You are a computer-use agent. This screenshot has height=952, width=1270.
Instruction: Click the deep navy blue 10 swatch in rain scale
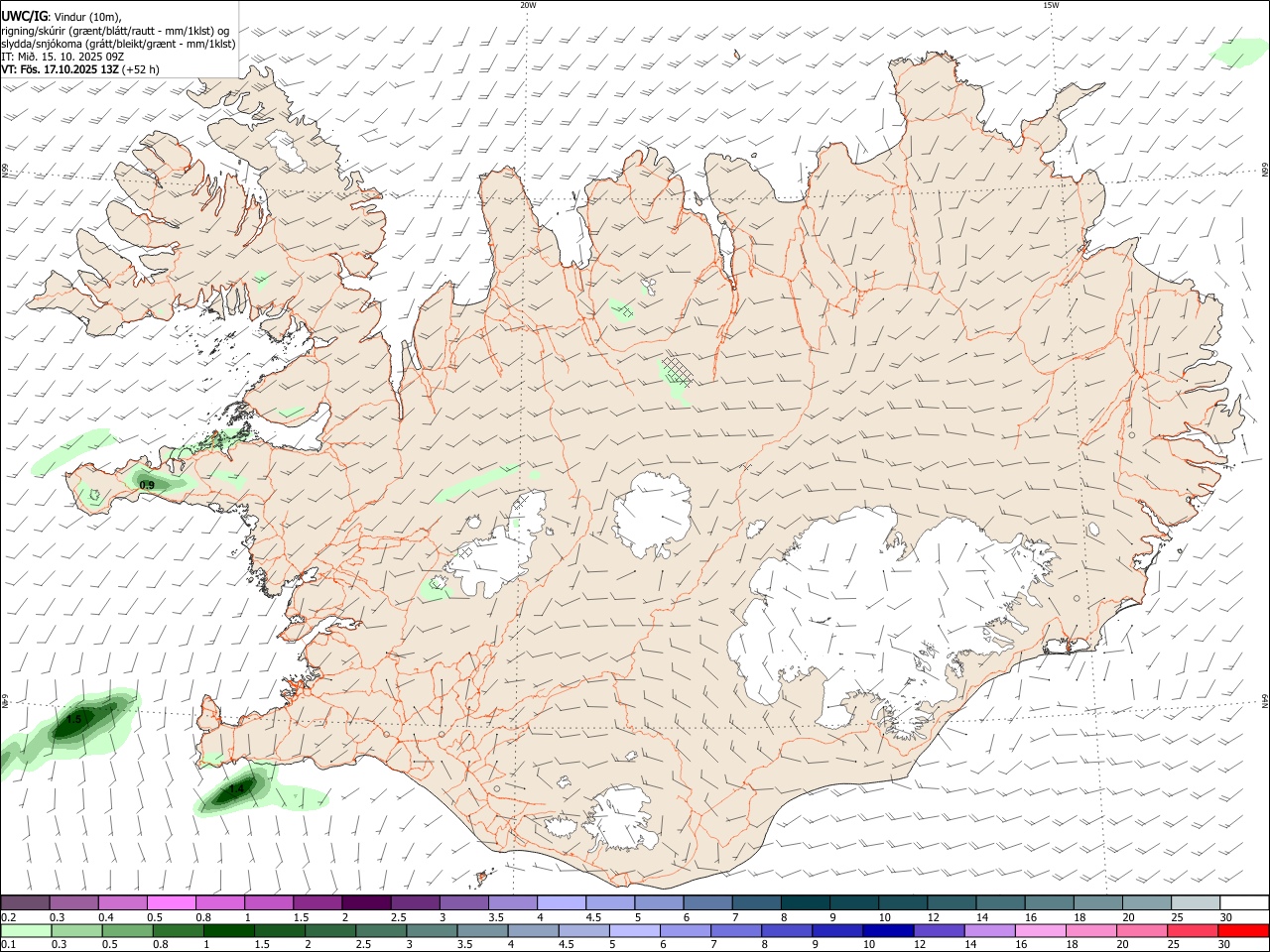point(887,931)
